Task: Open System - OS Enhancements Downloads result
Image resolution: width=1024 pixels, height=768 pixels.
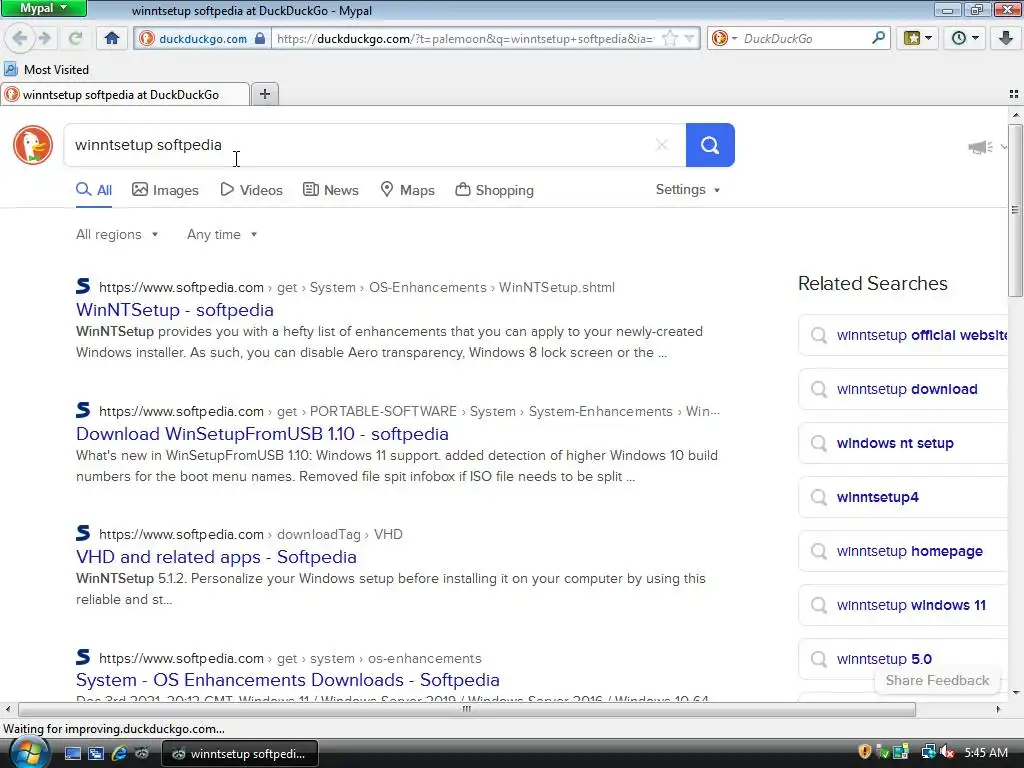Action: click(x=287, y=680)
